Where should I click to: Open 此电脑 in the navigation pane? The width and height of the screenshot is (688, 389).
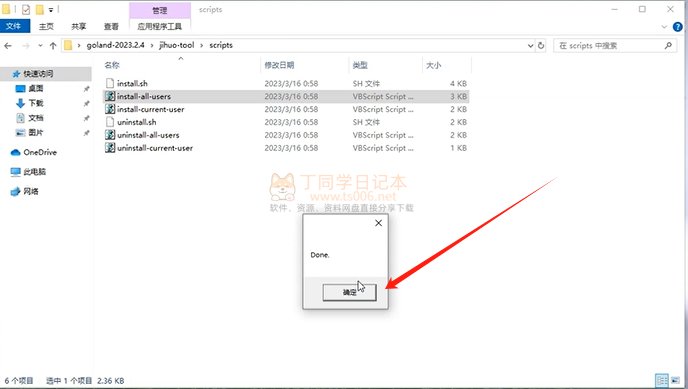[x=34, y=172]
